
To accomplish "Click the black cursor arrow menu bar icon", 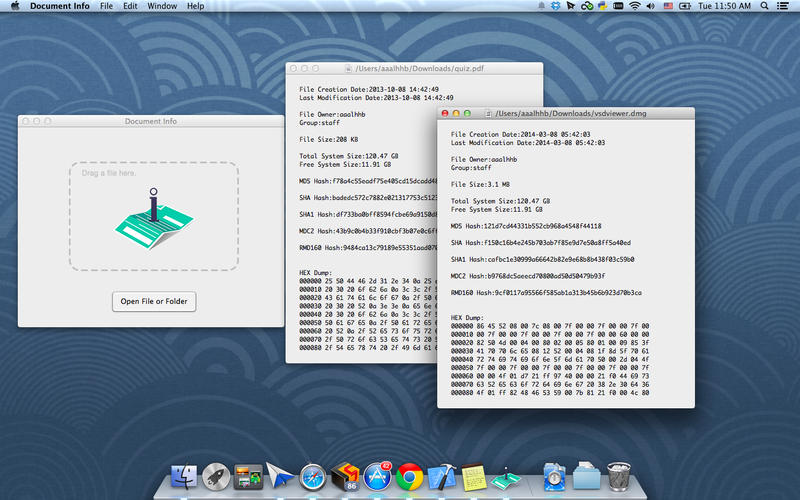I will pyautogui.click(x=571, y=6).
